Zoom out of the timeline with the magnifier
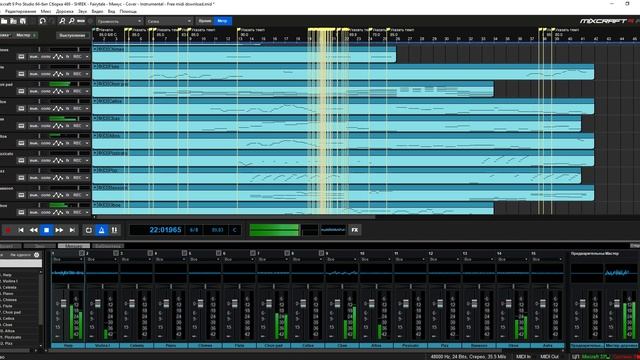The height and width of the screenshot is (360, 640). pyautogui.click(x=71, y=21)
